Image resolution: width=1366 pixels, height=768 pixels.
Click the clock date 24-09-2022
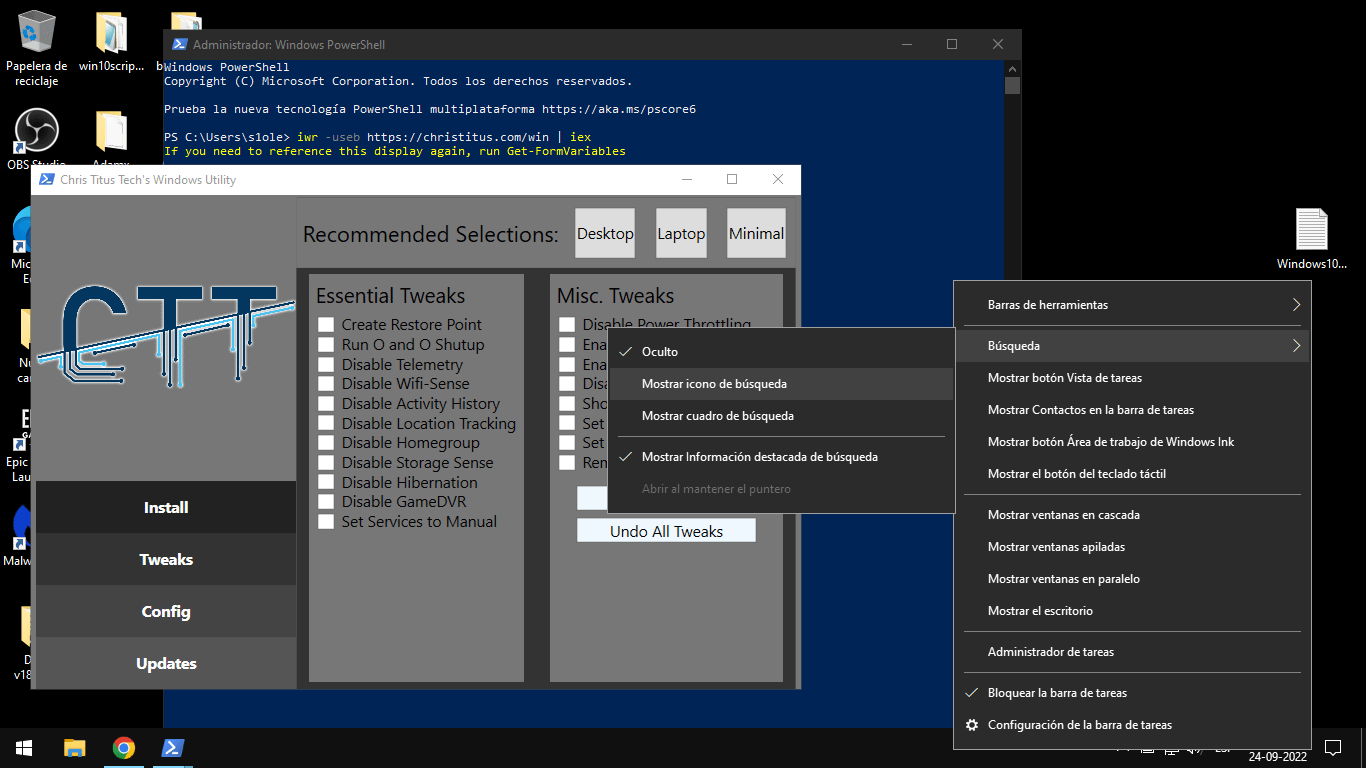coord(1279,757)
